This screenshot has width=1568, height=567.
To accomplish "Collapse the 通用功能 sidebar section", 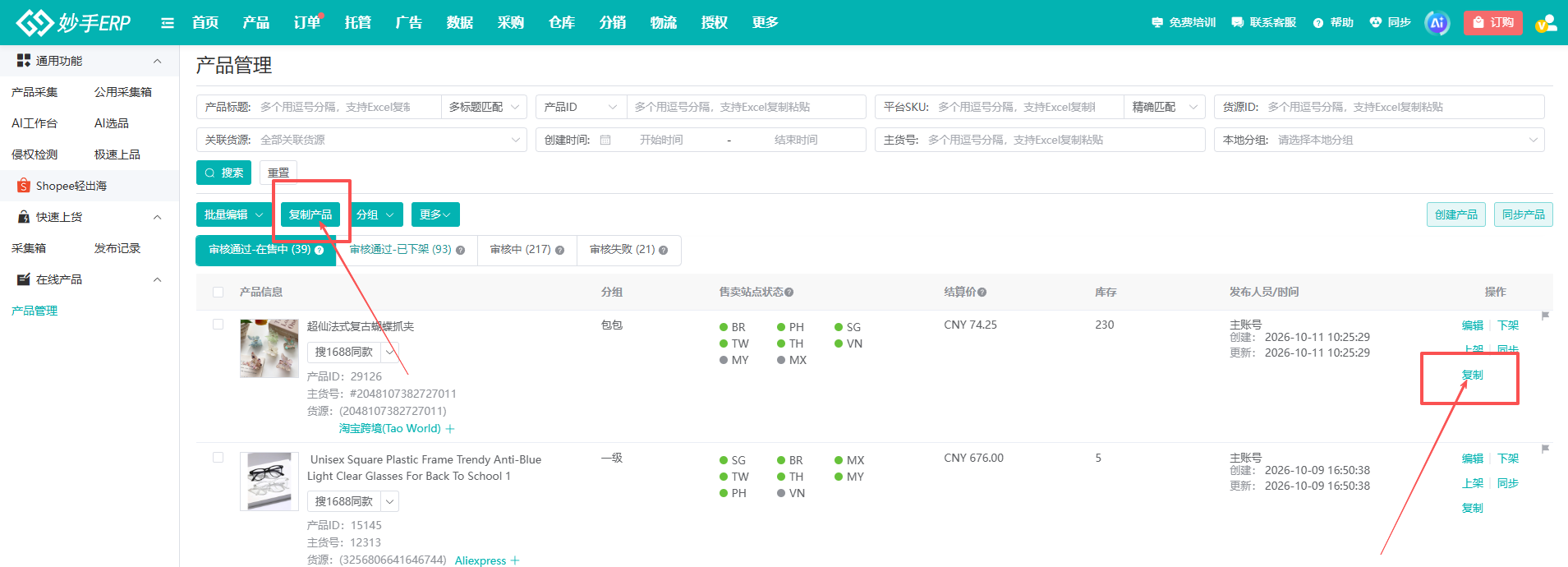I will pyautogui.click(x=158, y=61).
